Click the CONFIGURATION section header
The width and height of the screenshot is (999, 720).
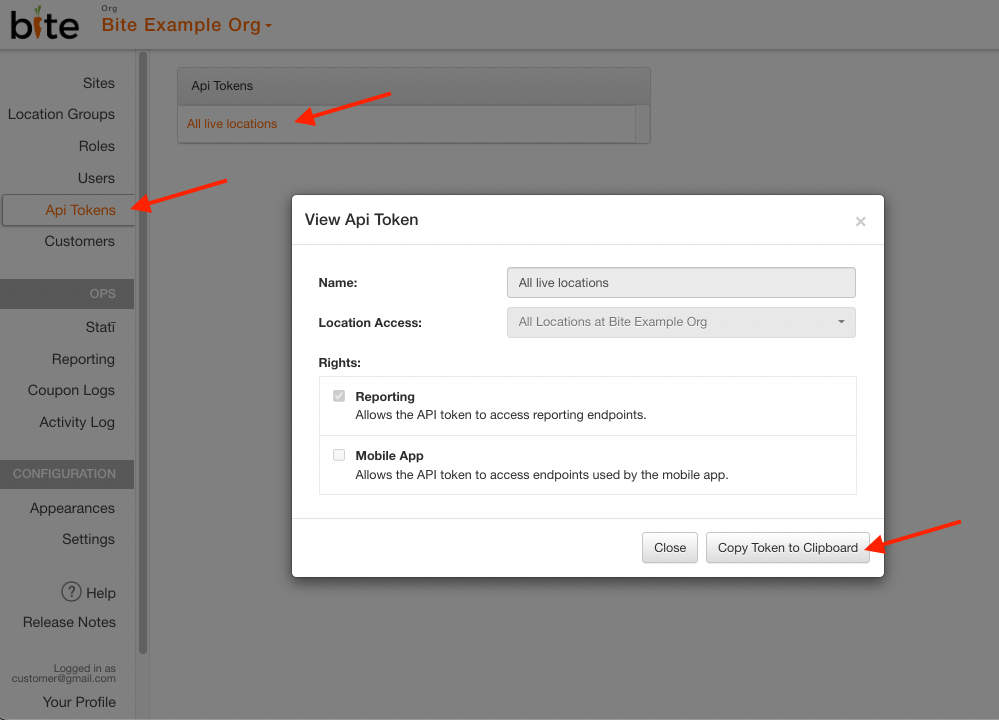point(67,474)
